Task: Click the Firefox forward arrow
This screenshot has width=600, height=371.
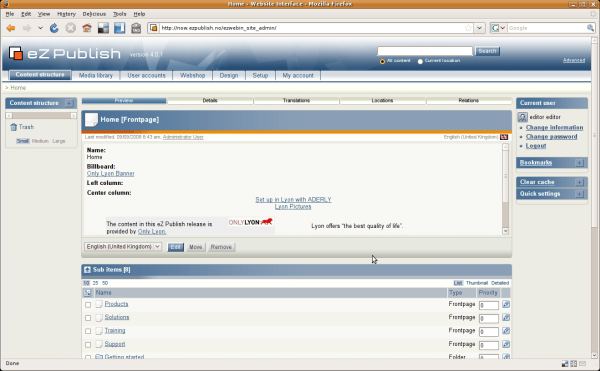Action: pos(27,28)
